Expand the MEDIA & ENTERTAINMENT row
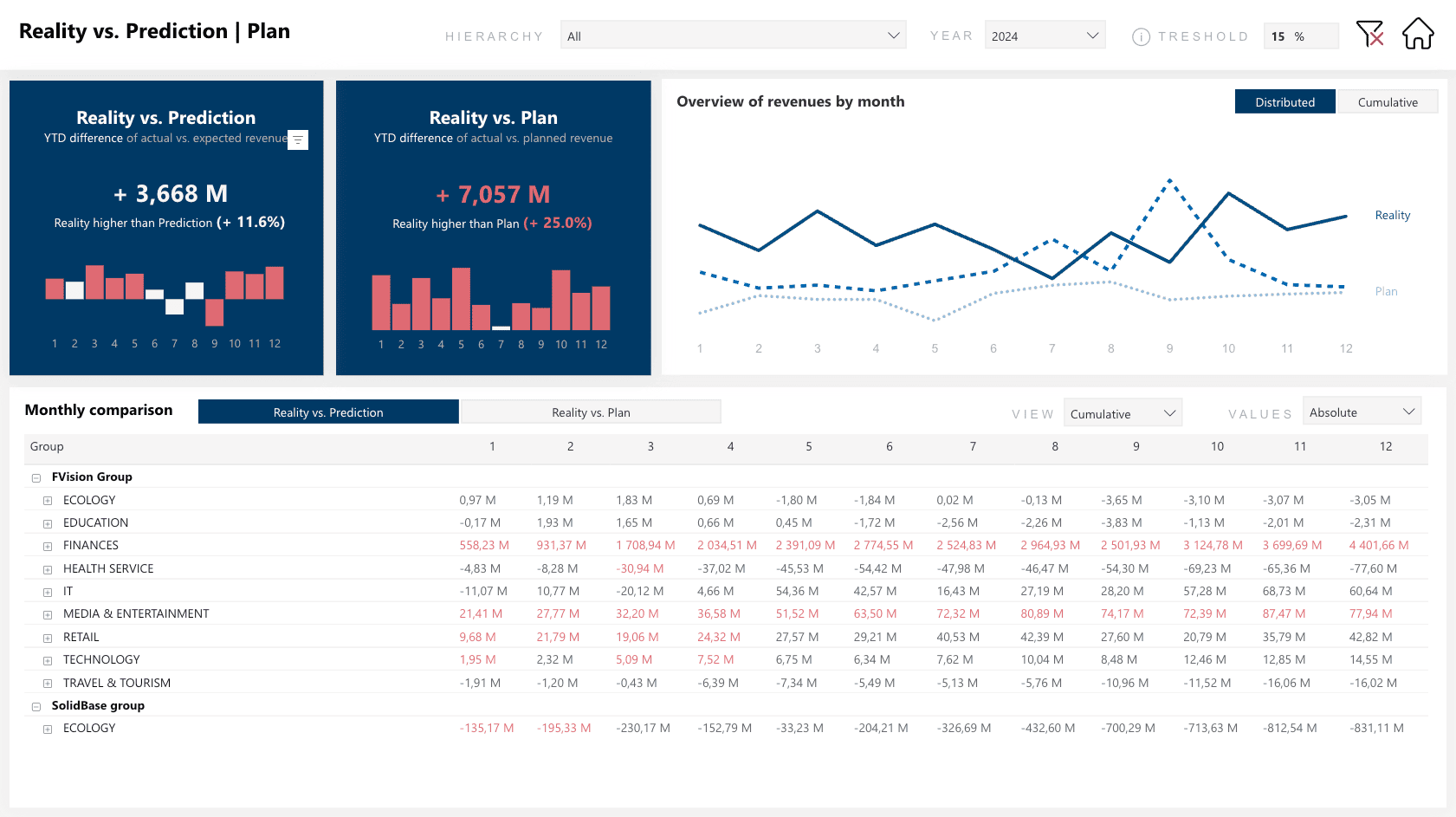 pos(48,613)
